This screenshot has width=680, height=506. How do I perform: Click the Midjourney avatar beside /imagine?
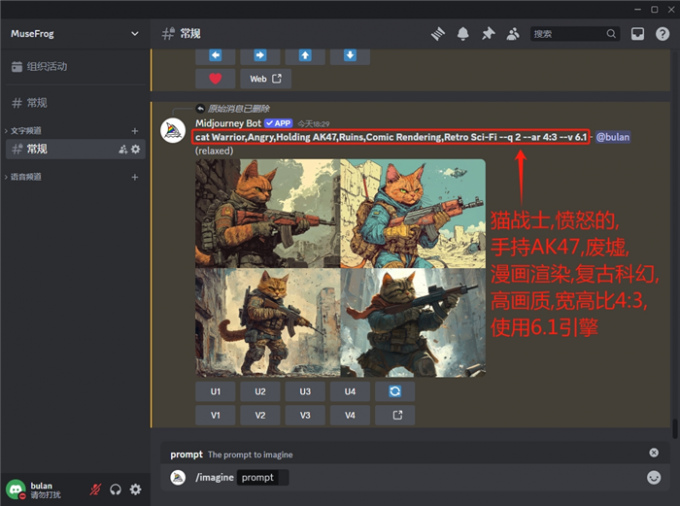tap(178, 477)
